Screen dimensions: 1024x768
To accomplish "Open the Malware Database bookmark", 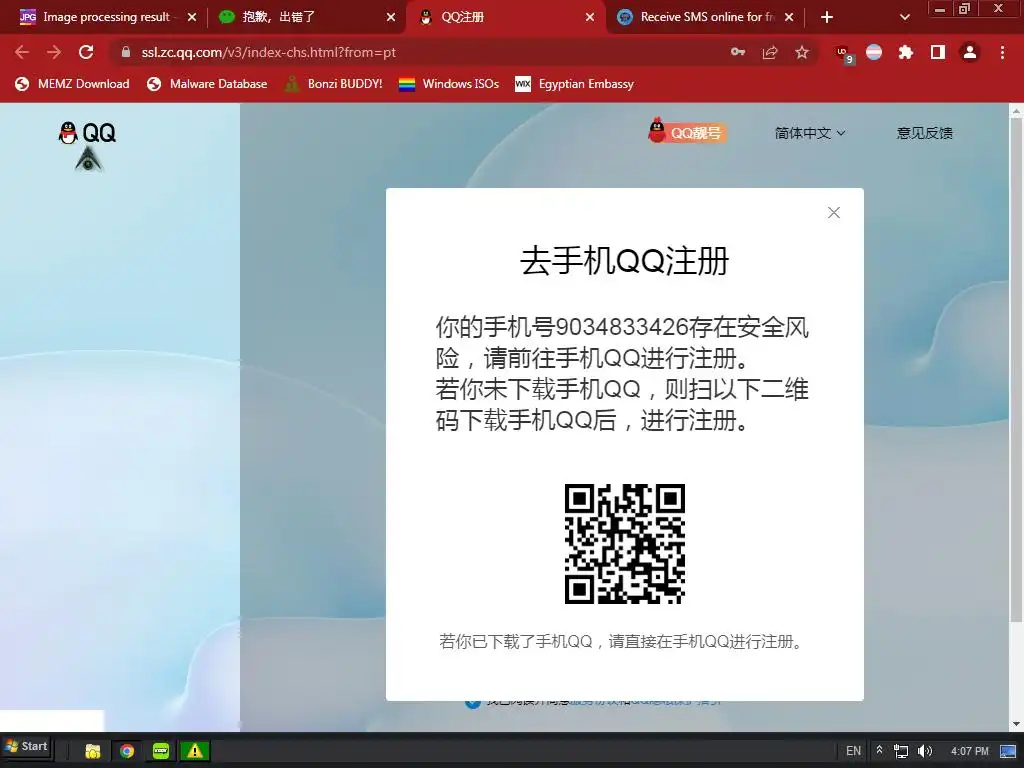I will coord(207,84).
